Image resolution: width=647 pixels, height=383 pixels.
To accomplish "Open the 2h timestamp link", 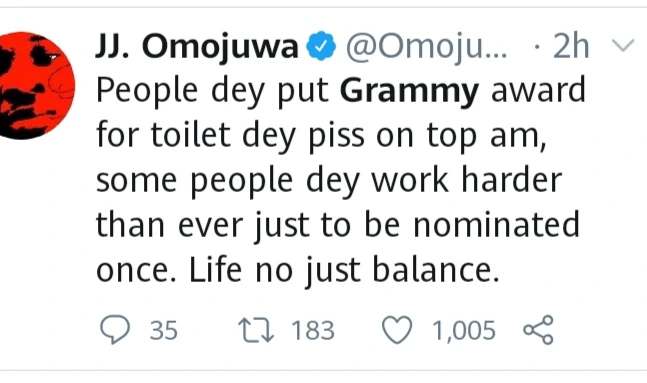I will (x=571, y=46).
